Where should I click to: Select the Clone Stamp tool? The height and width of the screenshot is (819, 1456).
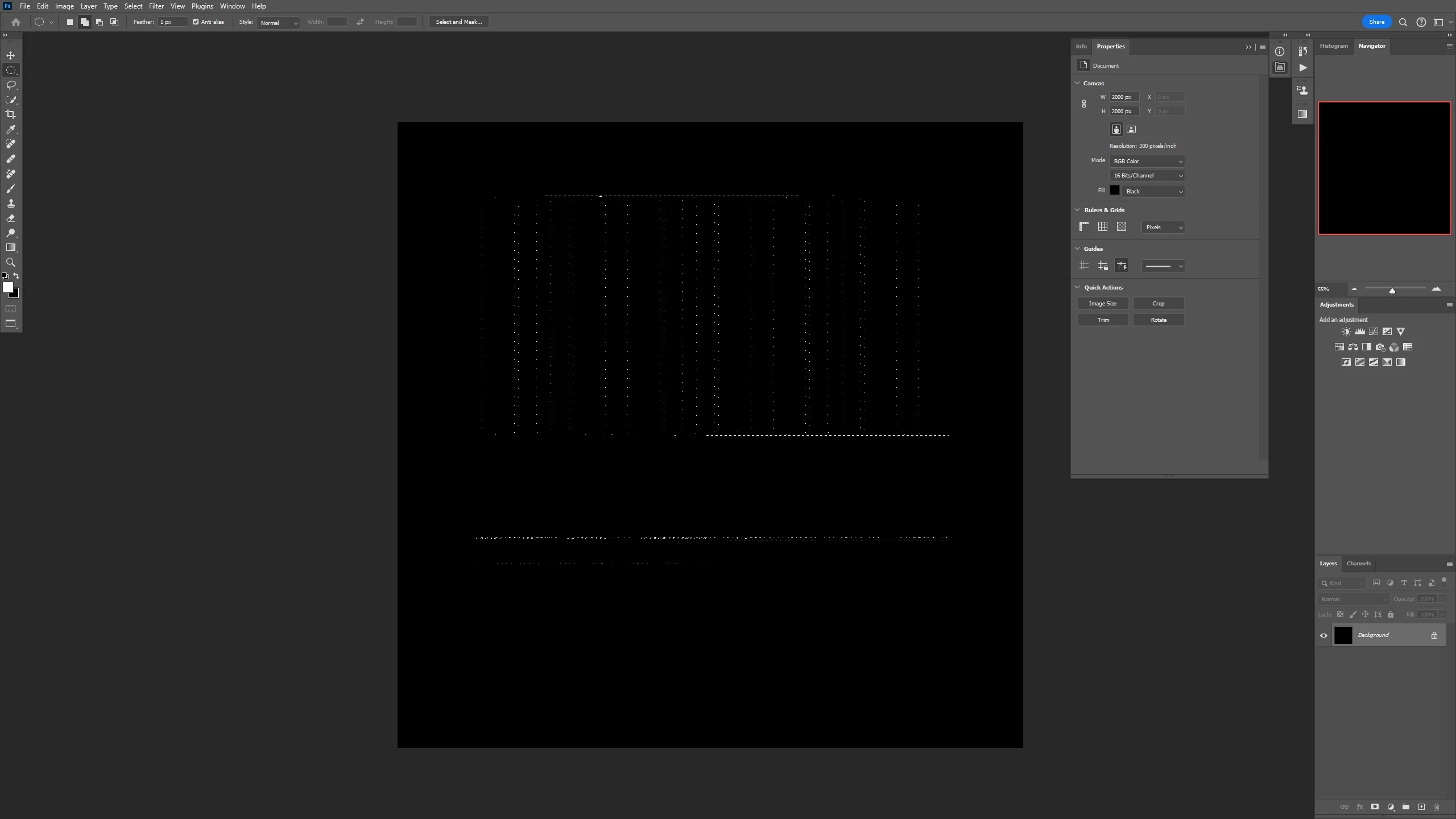tap(11, 203)
